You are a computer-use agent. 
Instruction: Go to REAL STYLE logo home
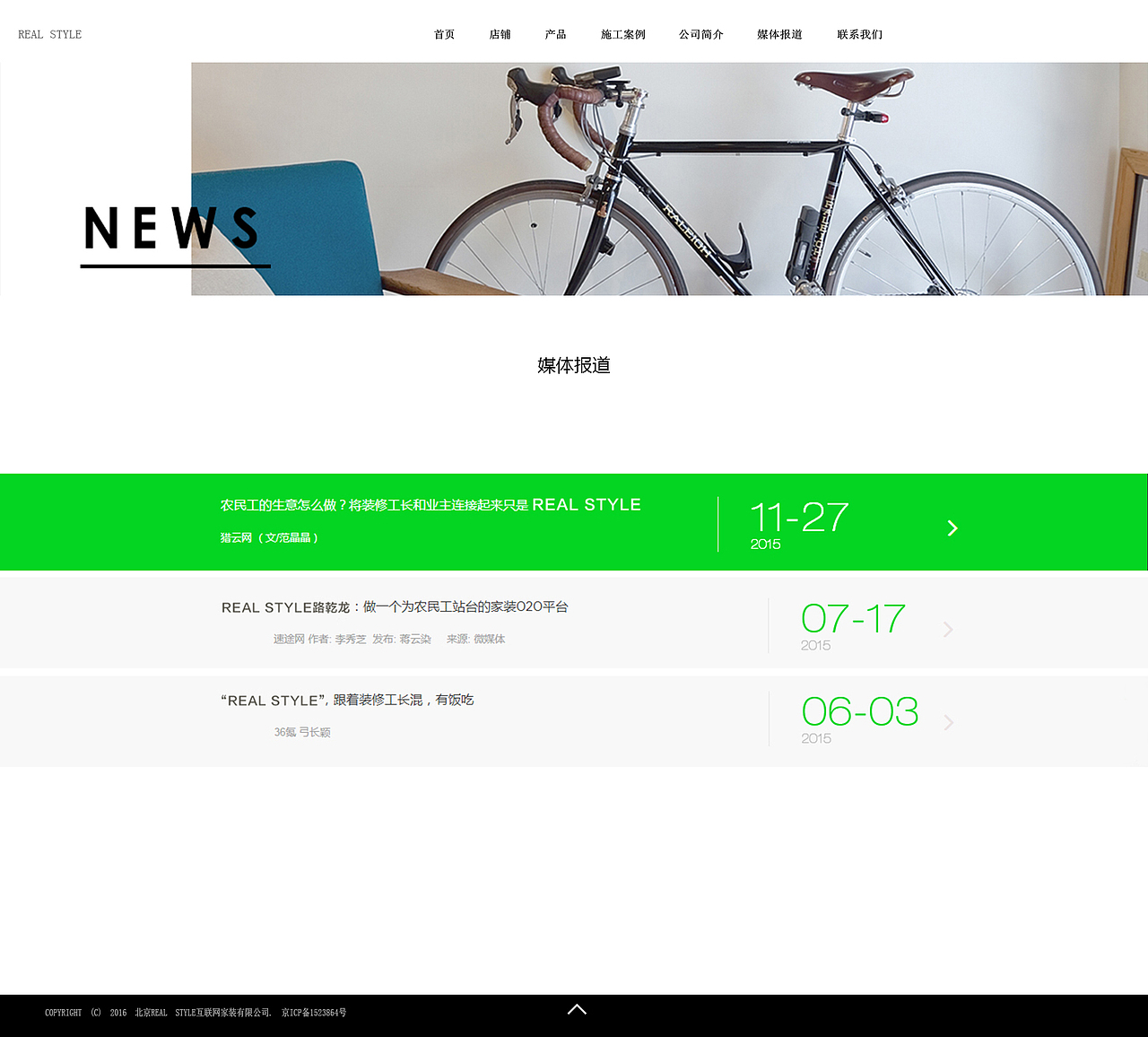49,34
